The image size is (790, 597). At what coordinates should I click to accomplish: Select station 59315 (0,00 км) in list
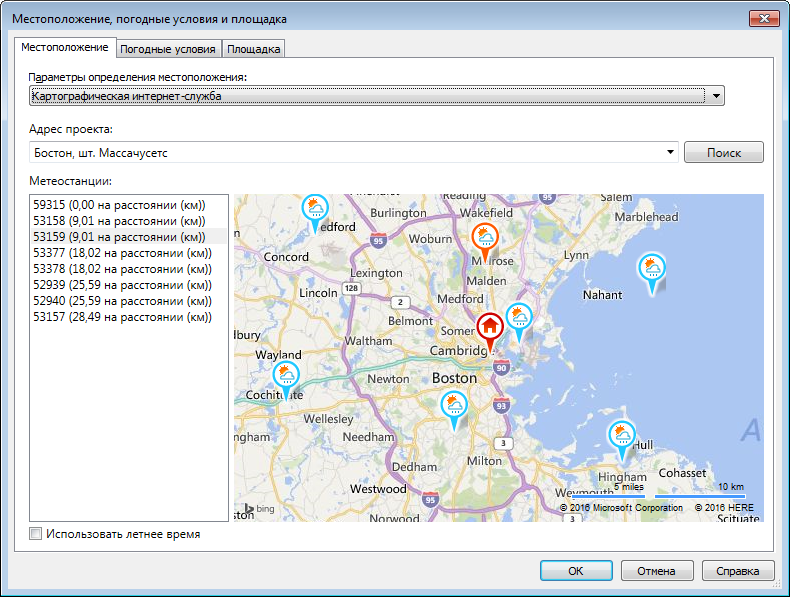(128, 205)
